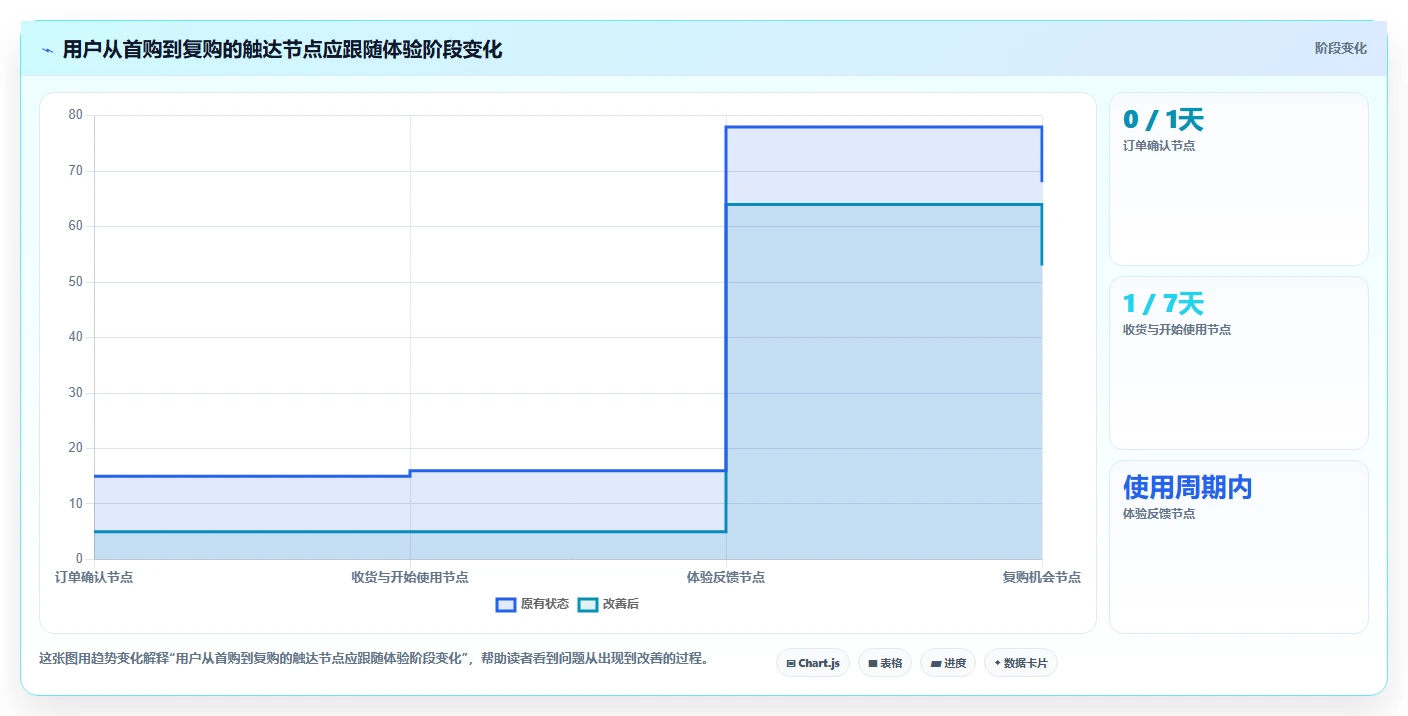Click the 收货与开始使用节点 caption in second card
The image size is (1408, 716).
(x=1177, y=330)
